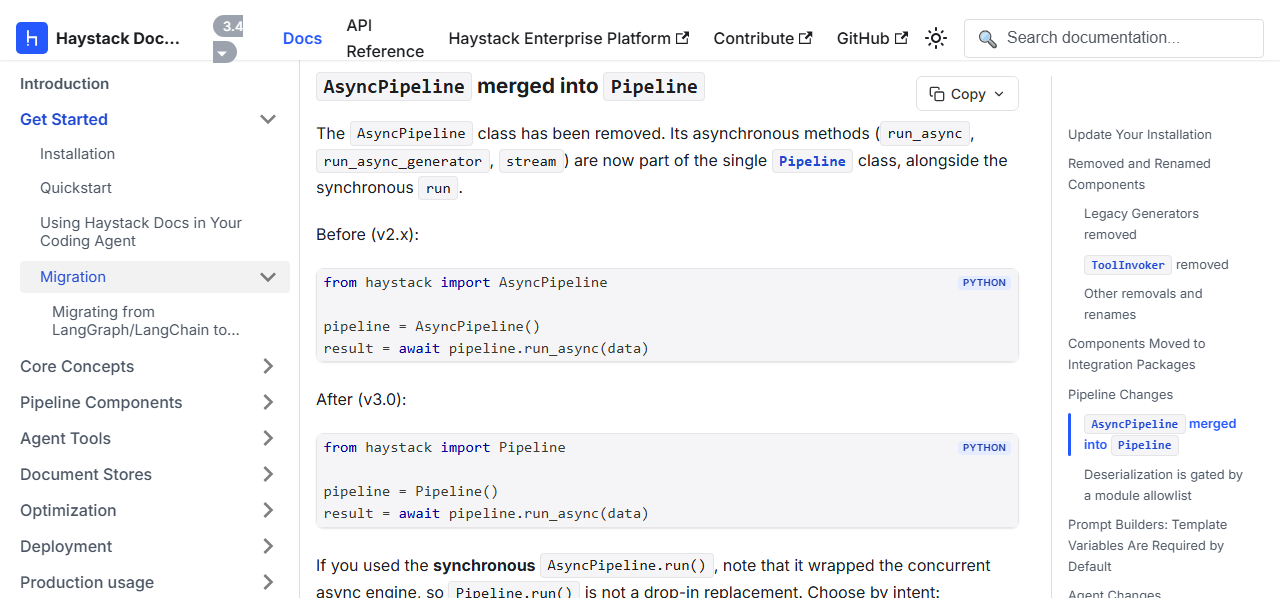Click the 'Before (v2.x):' text

point(367,234)
